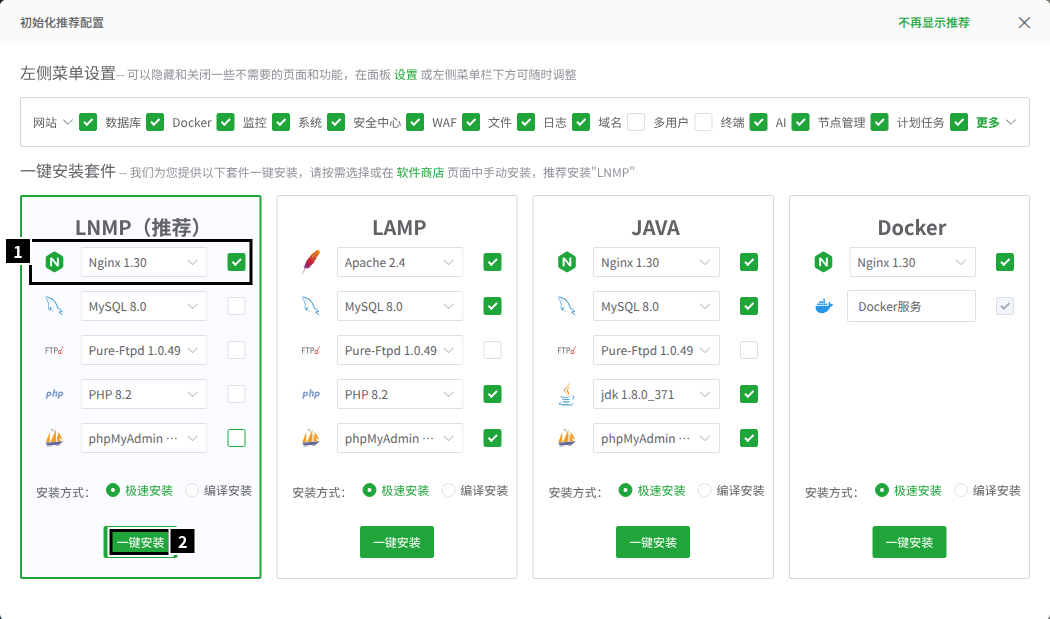Screen dimensions: 1050x619
Task: Open the 设置 link in menu description
Action: coord(406,74)
